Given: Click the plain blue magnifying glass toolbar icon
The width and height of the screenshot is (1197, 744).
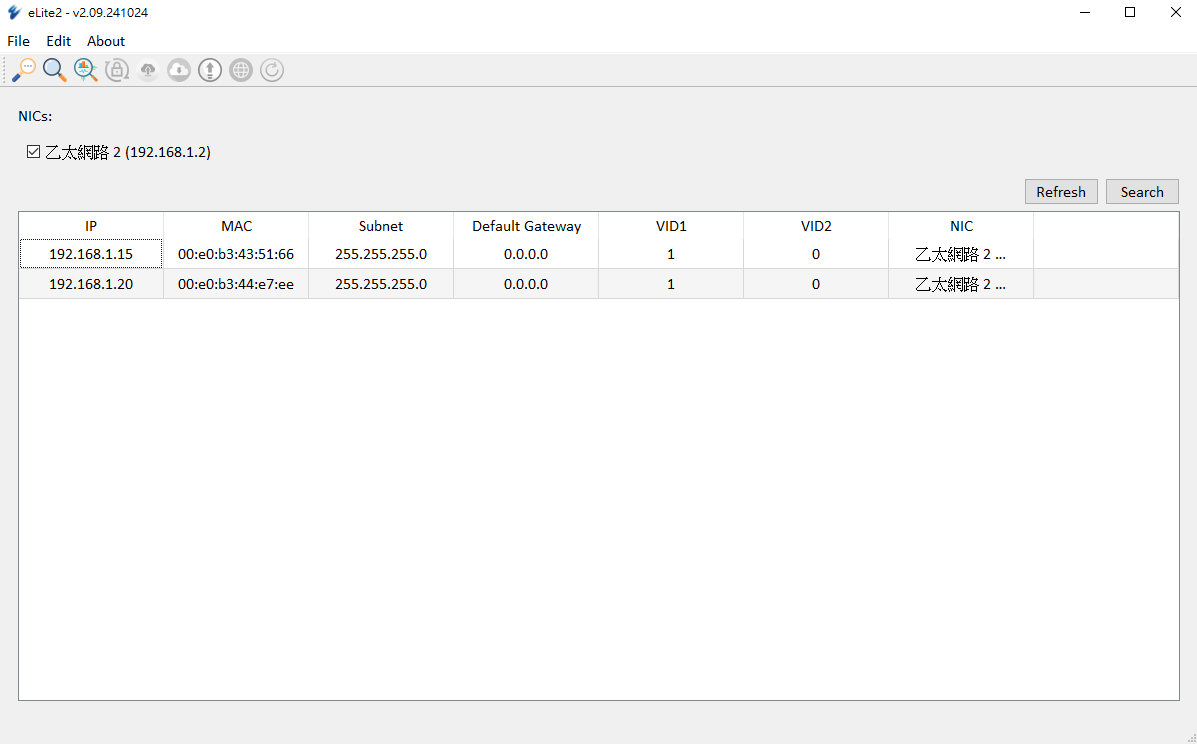Looking at the screenshot, I should pyautogui.click(x=54, y=70).
